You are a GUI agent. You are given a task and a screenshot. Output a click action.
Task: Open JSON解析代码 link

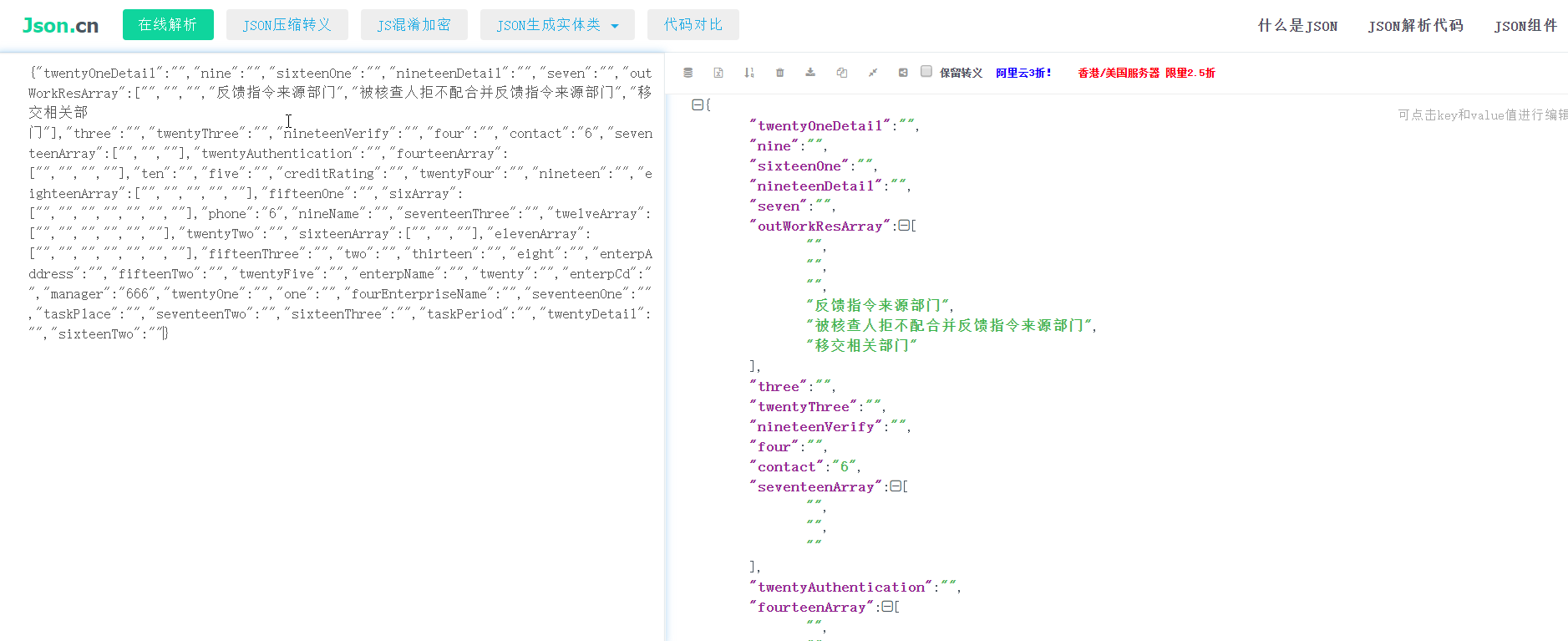pyautogui.click(x=1415, y=26)
